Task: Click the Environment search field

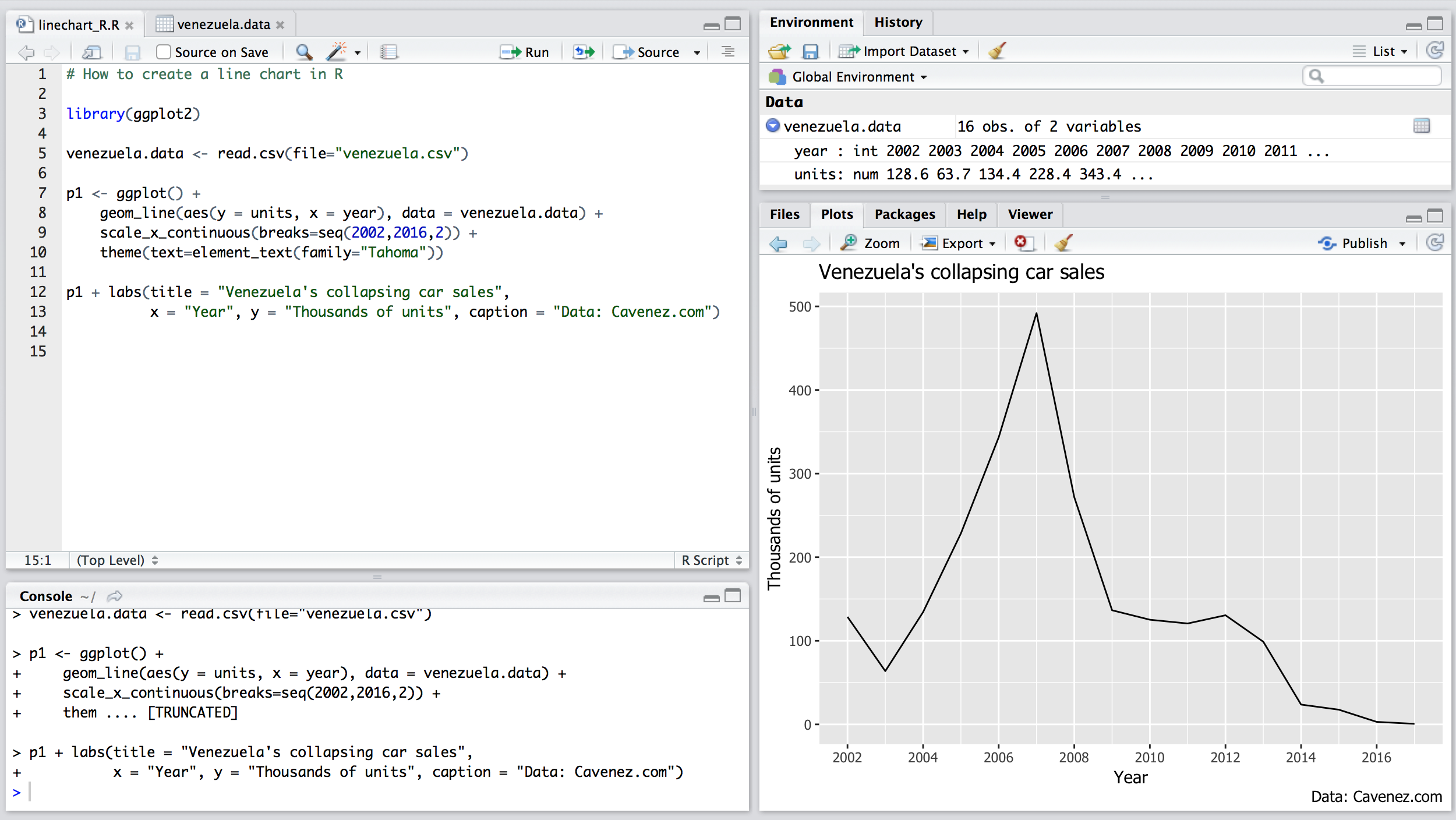Action: [1372, 76]
